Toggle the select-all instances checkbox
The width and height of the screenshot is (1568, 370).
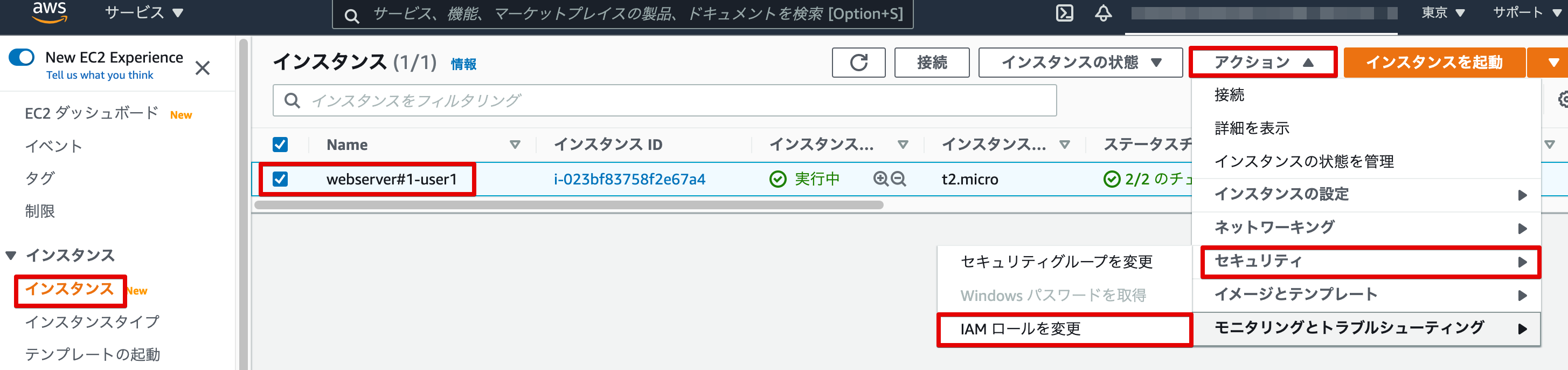coord(280,145)
